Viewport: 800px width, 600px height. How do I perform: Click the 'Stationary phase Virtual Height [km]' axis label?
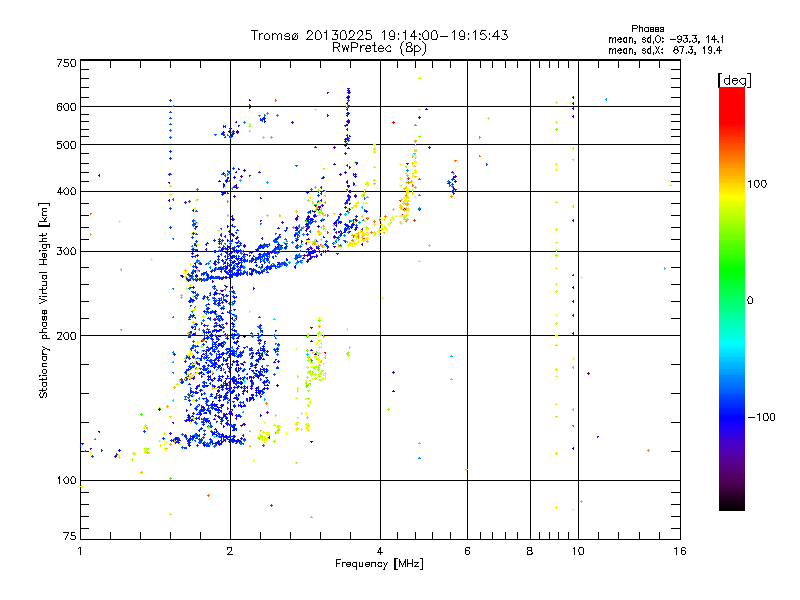click(x=44, y=301)
